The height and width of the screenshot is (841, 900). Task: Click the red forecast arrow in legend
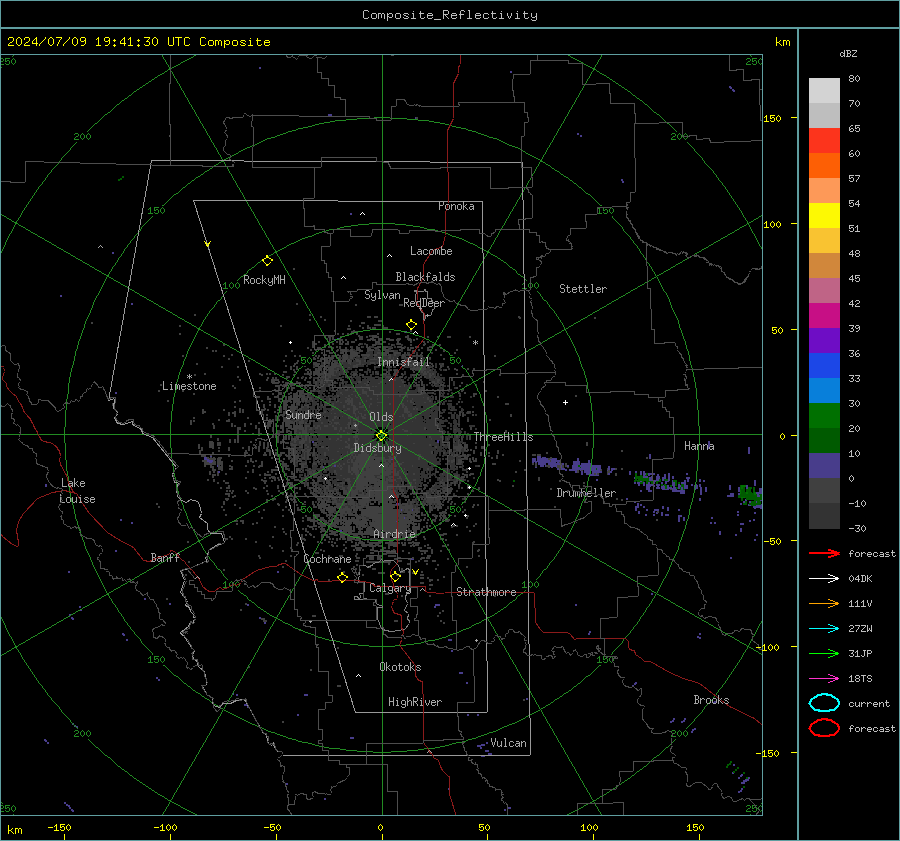point(824,553)
